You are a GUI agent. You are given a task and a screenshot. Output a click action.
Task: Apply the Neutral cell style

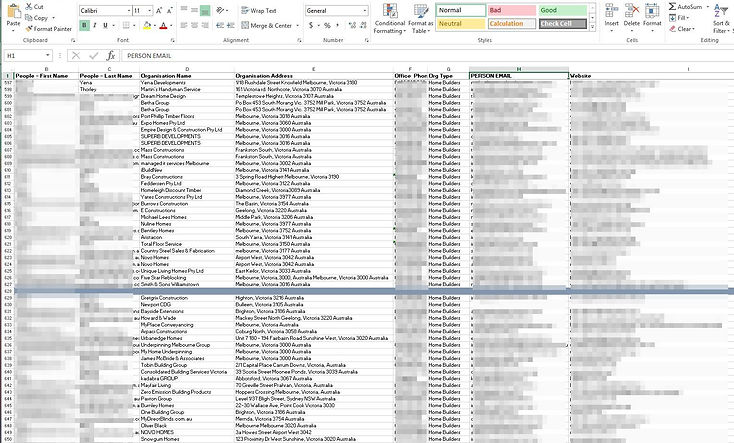(461, 23)
